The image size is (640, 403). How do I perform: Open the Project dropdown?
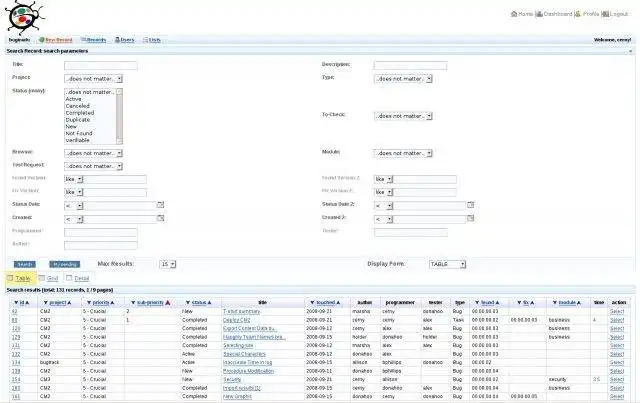click(x=93, y=78)
